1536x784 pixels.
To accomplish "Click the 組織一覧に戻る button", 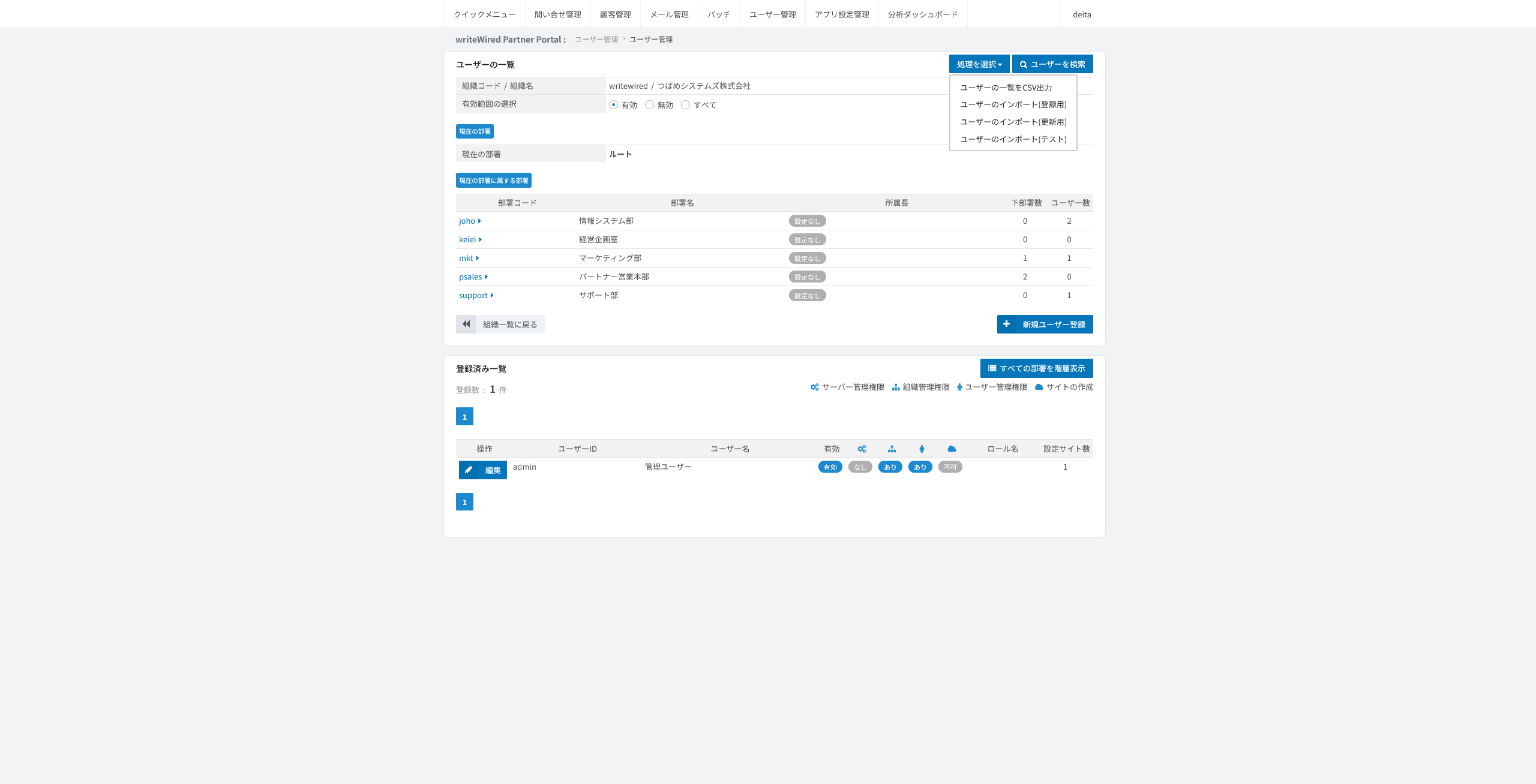I will click(x=500, y=325).
